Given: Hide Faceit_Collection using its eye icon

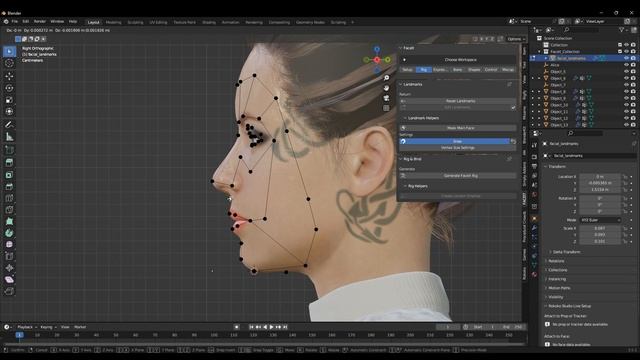Looking at the screenshot, I should coord(626,51).
